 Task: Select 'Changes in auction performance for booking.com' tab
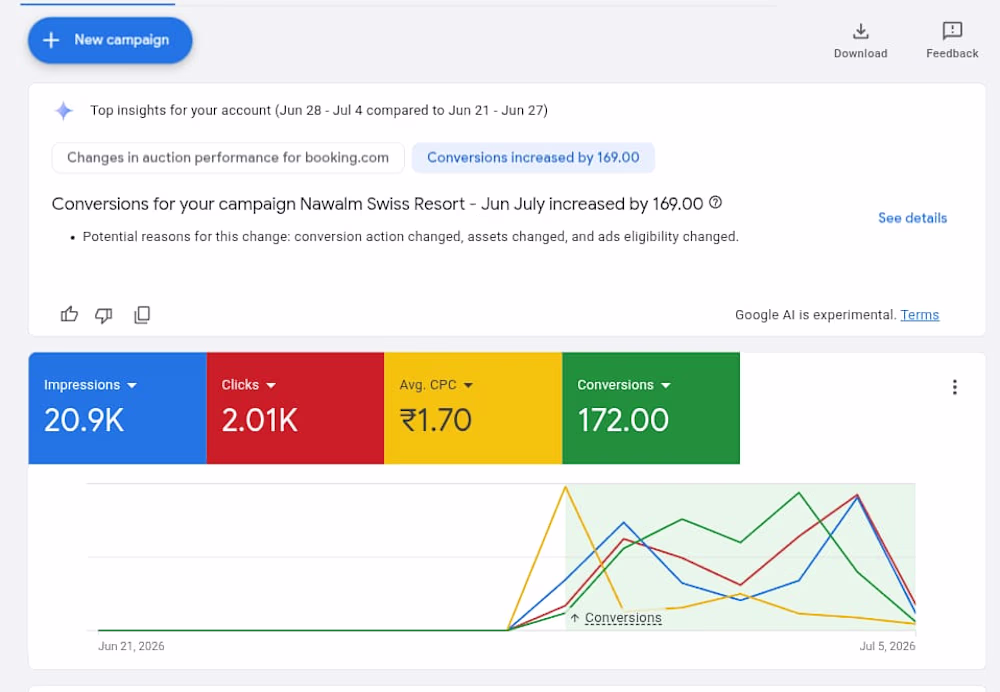228,158
